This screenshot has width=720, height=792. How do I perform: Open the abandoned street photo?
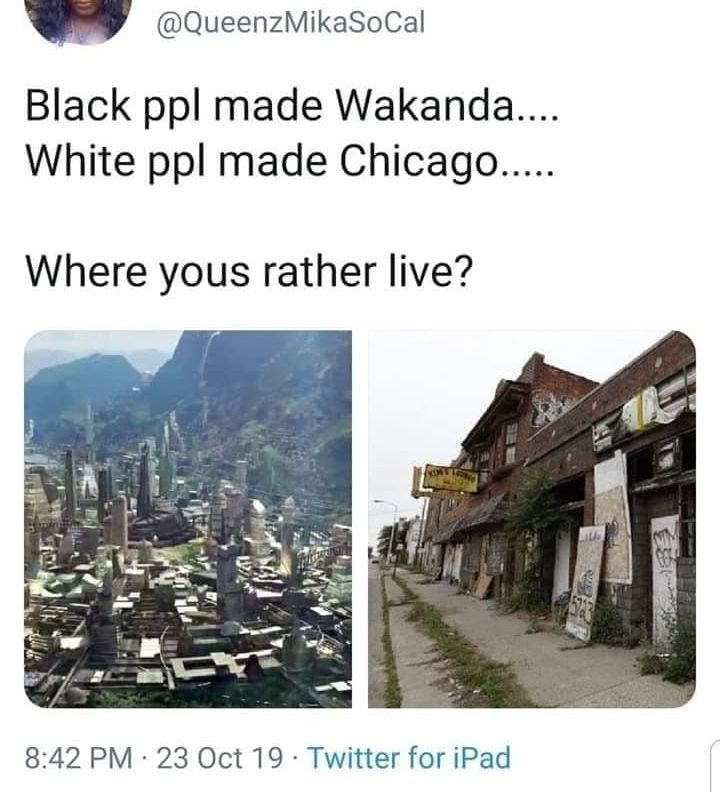point(532,519)
